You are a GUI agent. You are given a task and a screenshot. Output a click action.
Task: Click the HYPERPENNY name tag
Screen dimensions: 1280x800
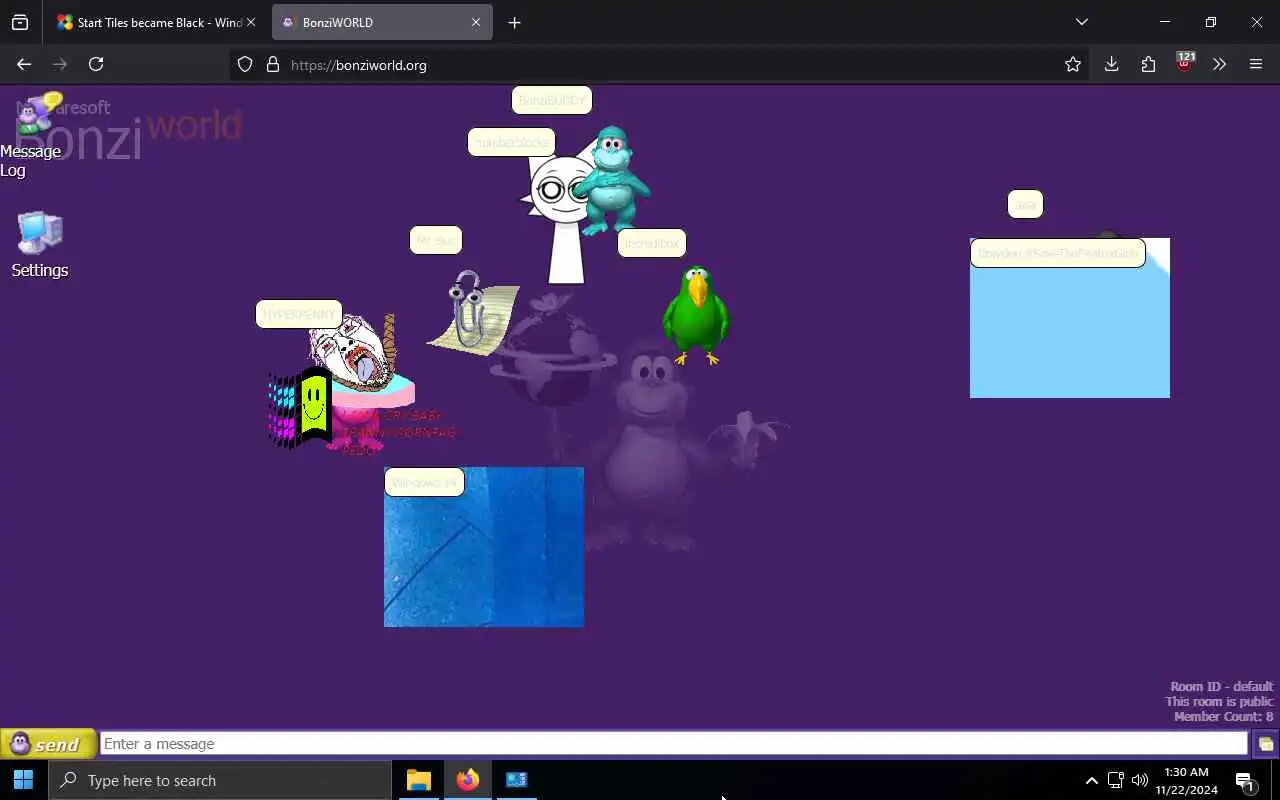[299, 314]
